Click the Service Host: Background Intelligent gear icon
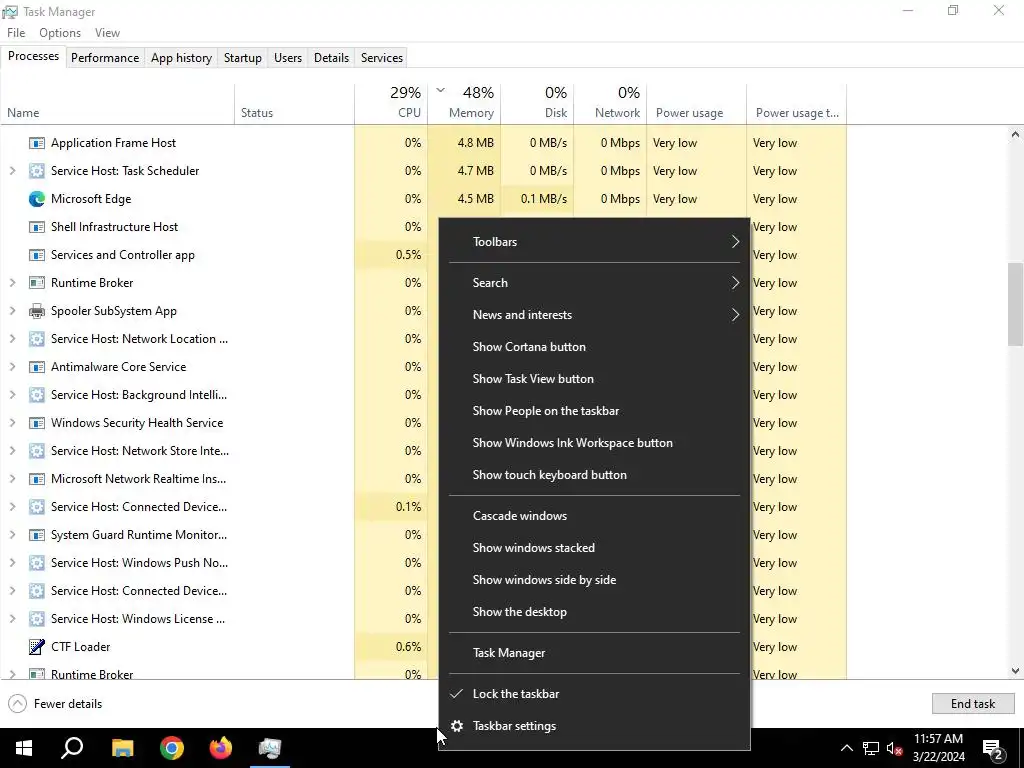This screenshot has height=768, width=1024. coord(37,395)
